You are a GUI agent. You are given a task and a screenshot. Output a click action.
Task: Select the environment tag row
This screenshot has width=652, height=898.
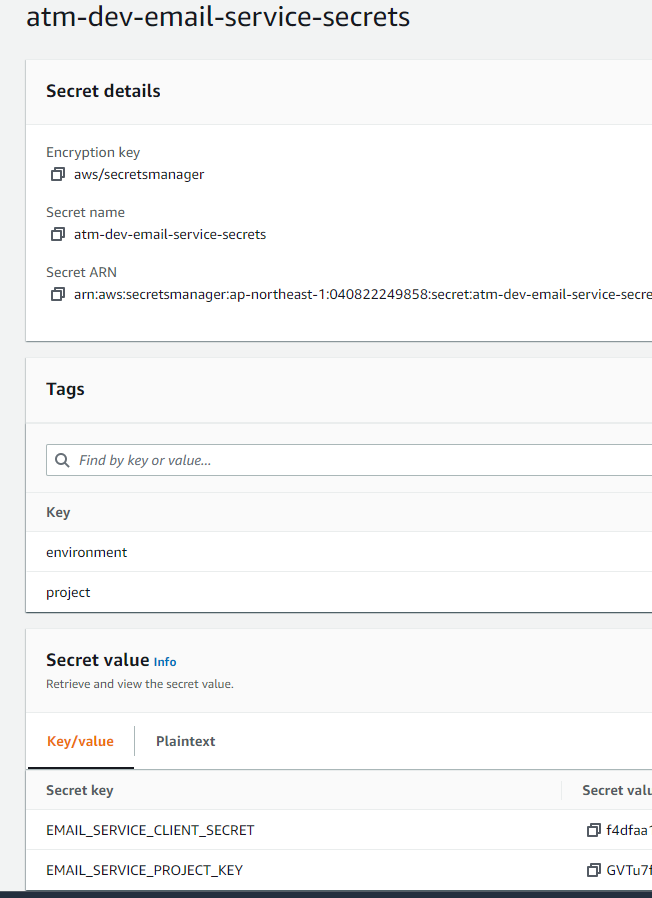(x=87, y=552)
